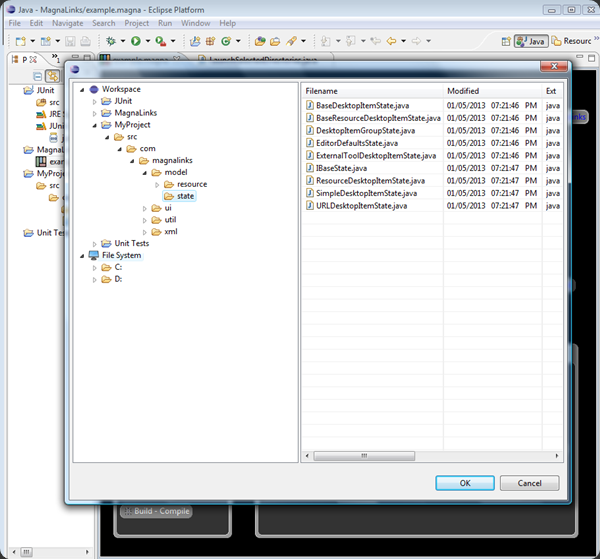Click the Java file icon of IBaseState.java
Screen dimensions: 600x559
click(310, 168)
